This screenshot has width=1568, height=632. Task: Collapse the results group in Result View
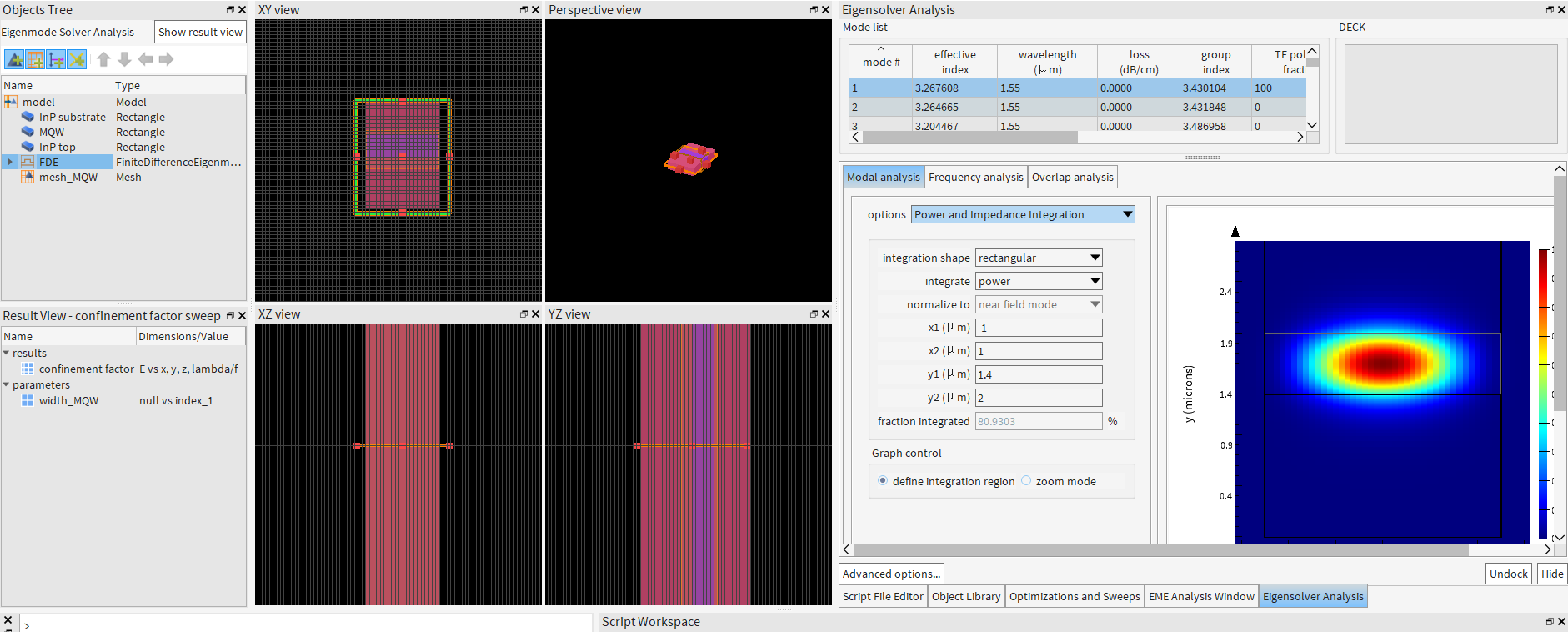7,353
